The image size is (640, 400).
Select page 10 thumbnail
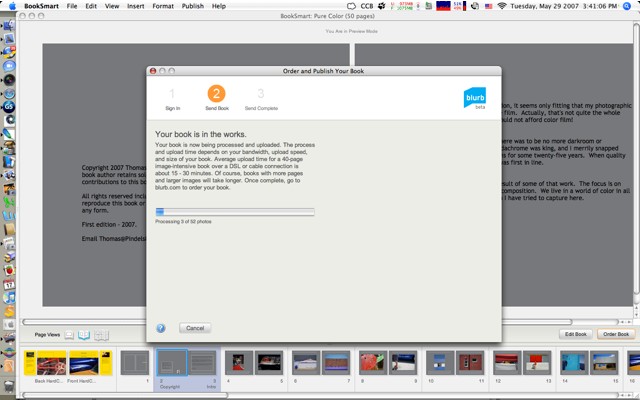(x=440, y=362)
